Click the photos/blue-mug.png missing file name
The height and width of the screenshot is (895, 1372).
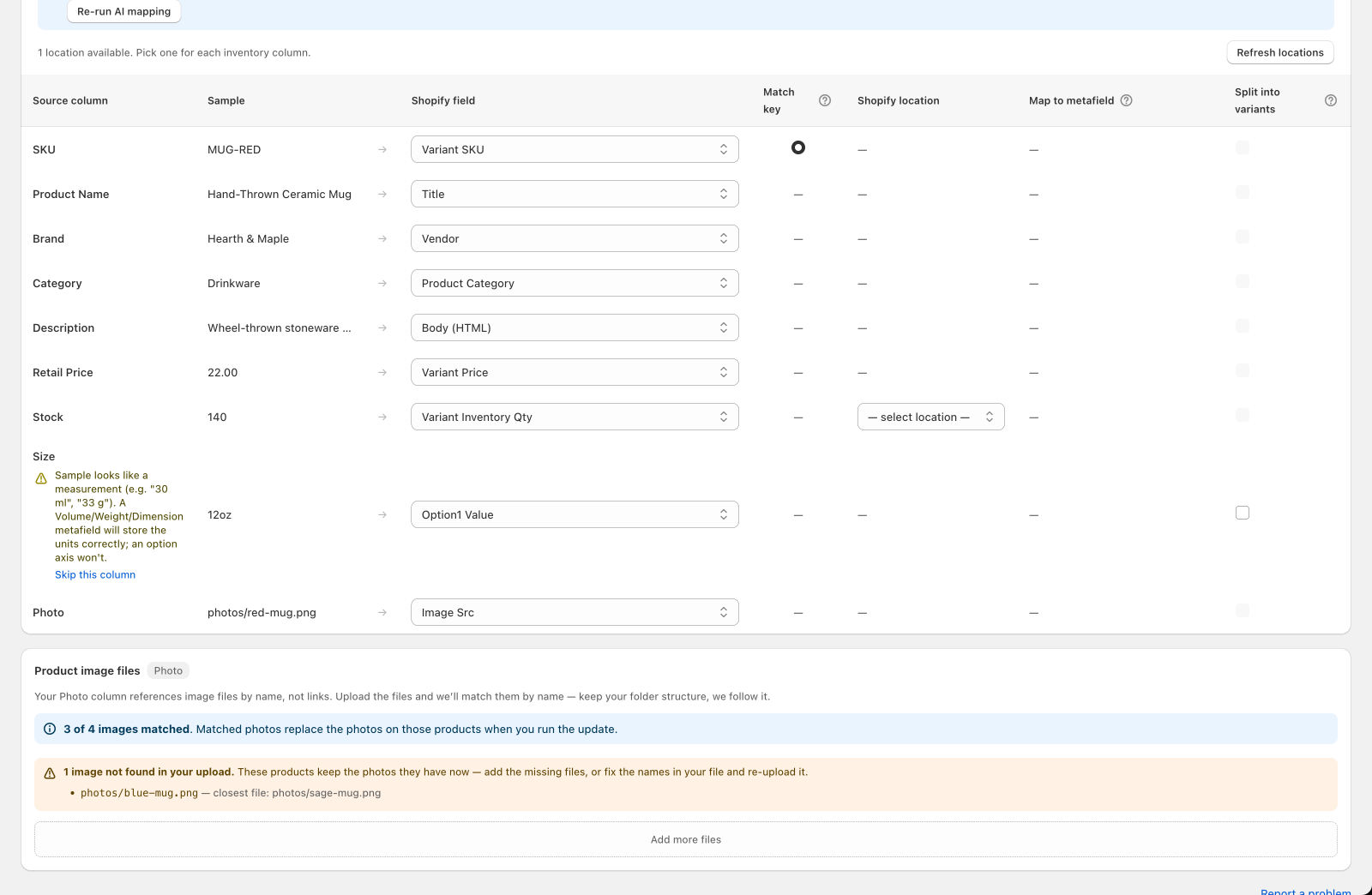click(x=139, y=793)
